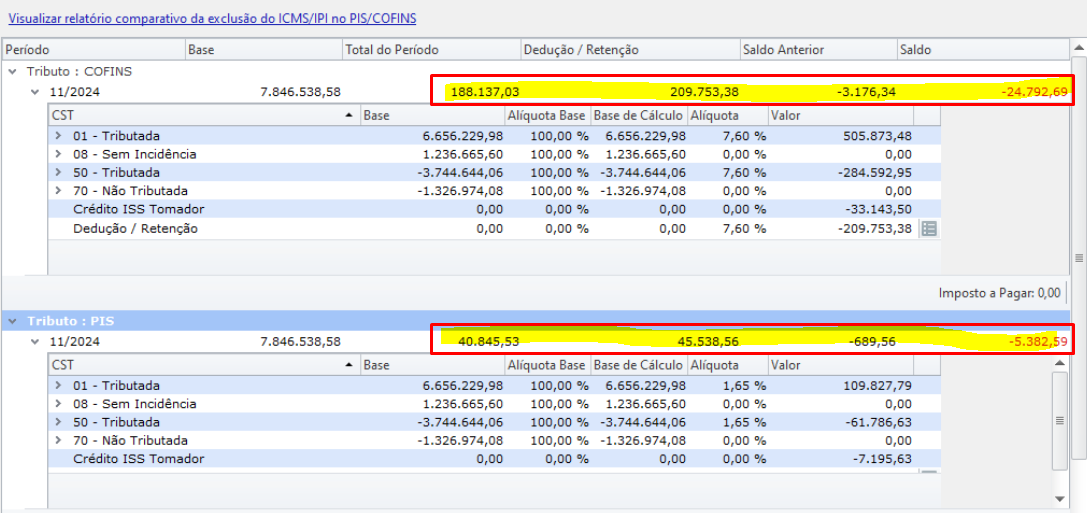Select PIS valor -61.786,63
This screenshot has height=513, width=1087.
(878, 422)
